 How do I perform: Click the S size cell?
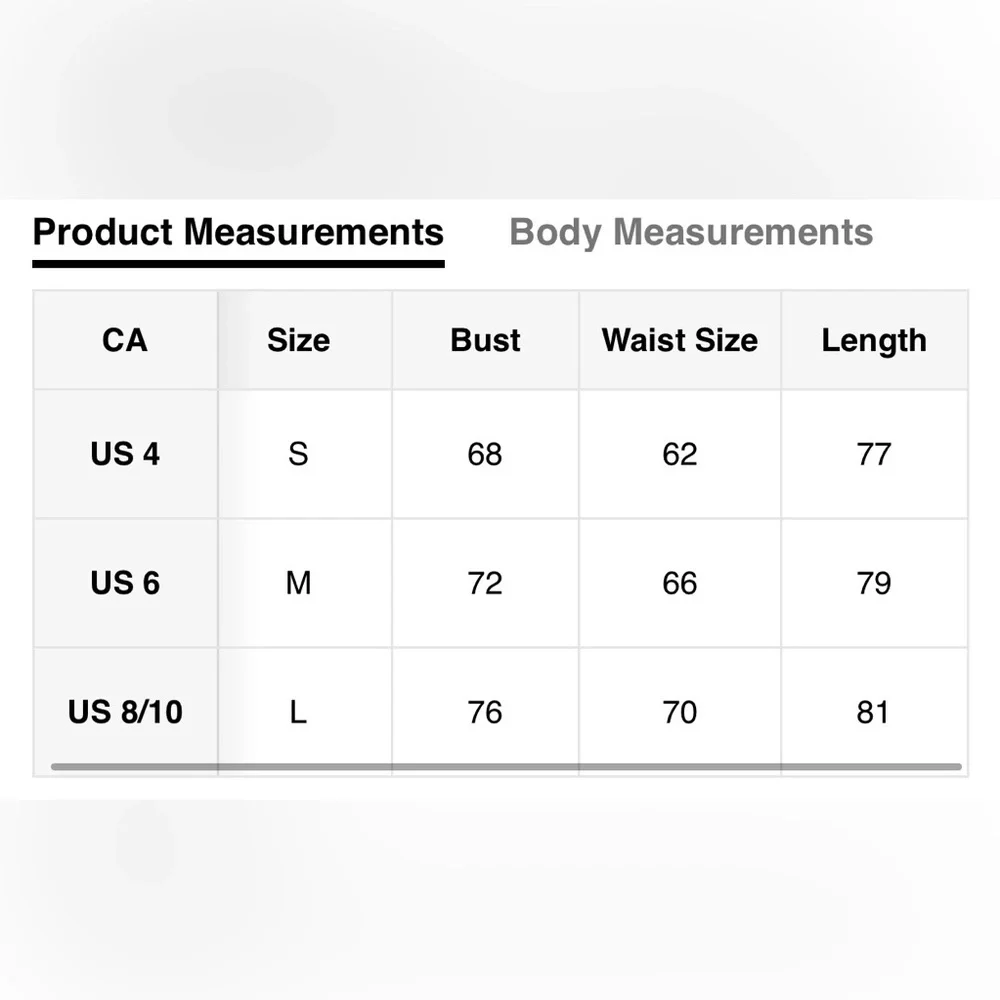[x=298, y=454]
